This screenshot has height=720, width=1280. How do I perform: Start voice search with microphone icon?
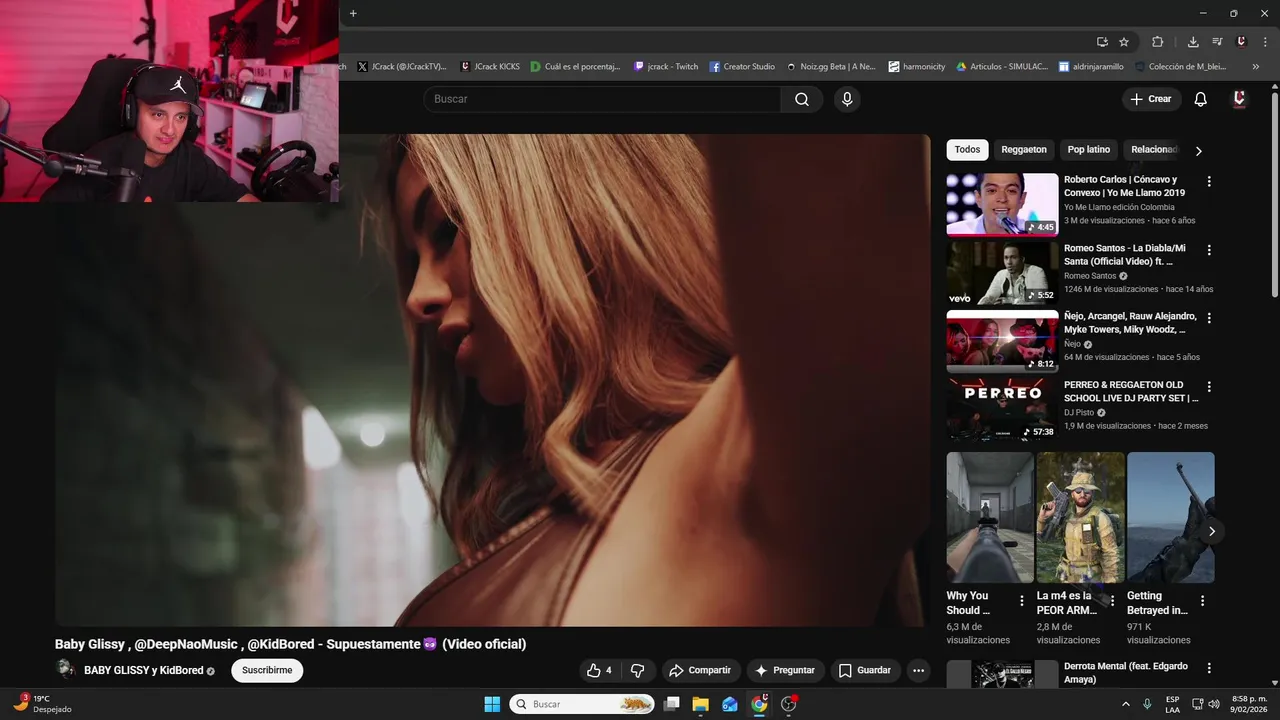pyautogui.click(x=847, y=99)
